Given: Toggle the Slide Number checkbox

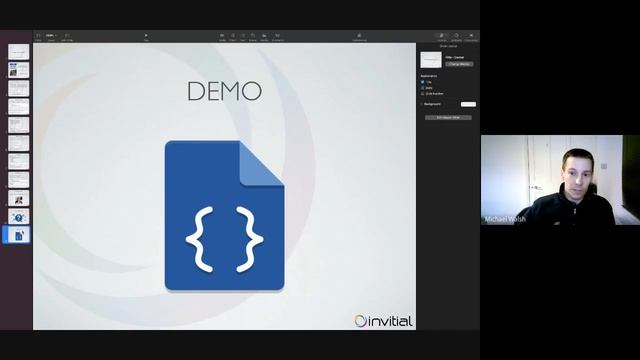Looking at the screenshot, I should pos(422,93).
